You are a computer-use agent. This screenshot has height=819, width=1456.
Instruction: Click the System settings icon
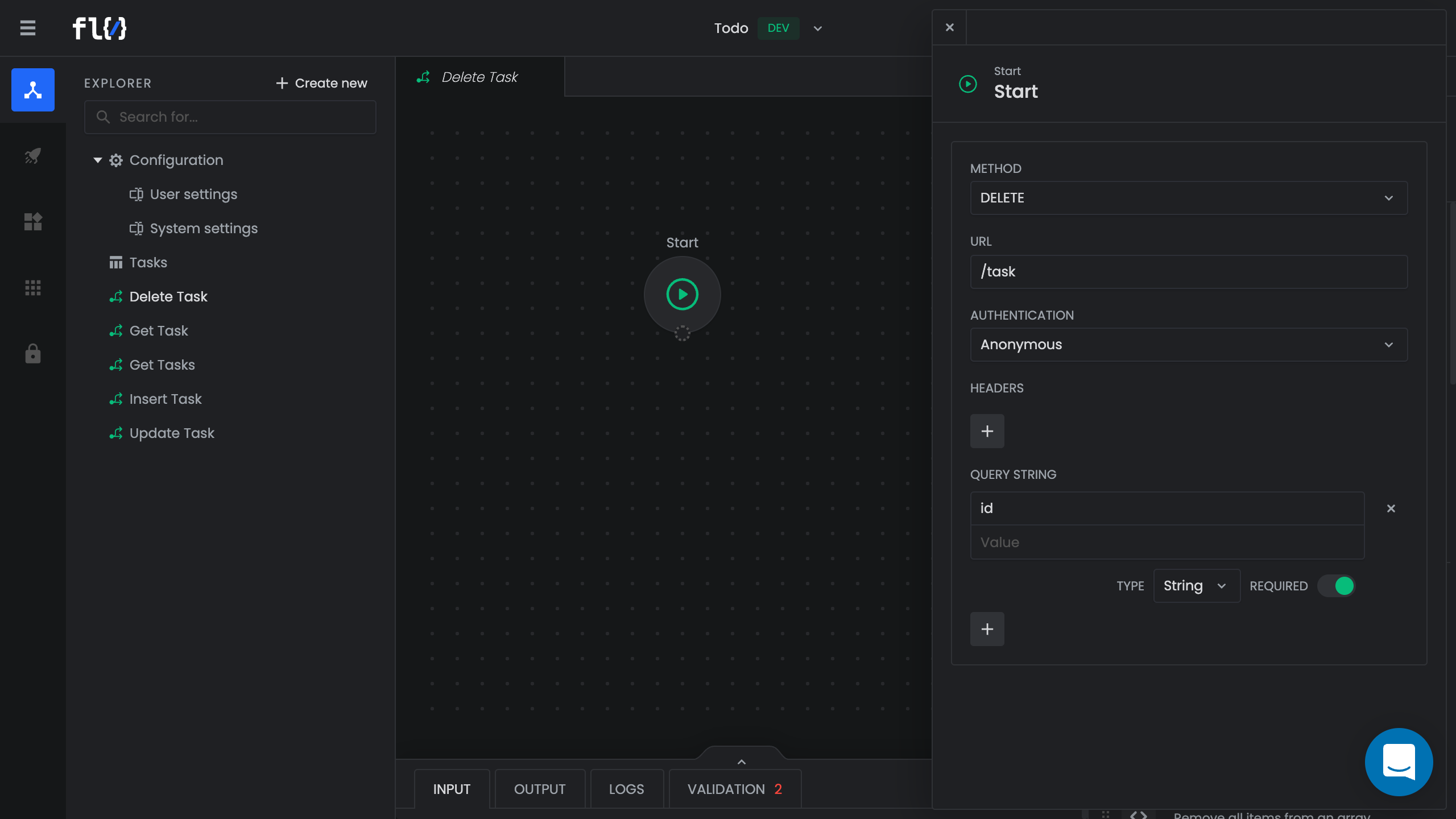pyautogui.click(x=136, y=229)
